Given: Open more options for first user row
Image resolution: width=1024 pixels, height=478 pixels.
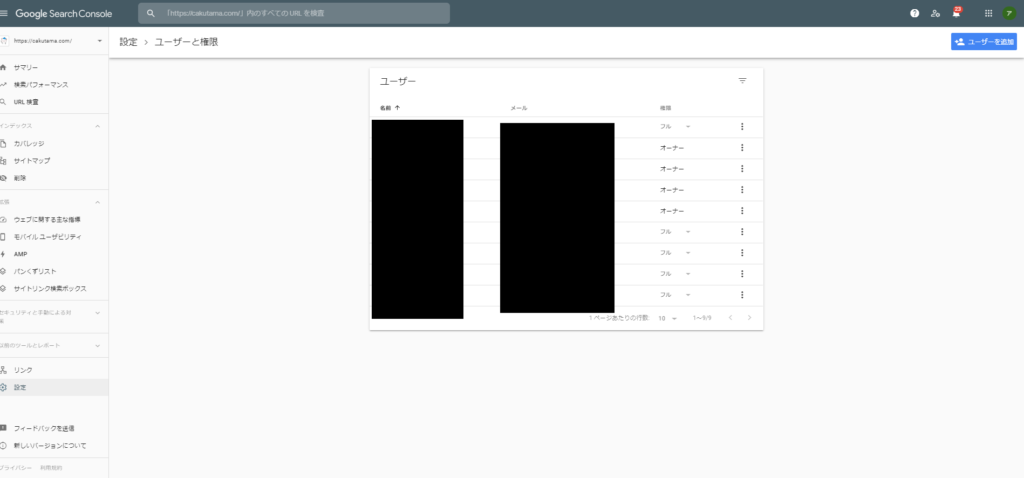Looking at the screenshot, I should pos(743,127).
